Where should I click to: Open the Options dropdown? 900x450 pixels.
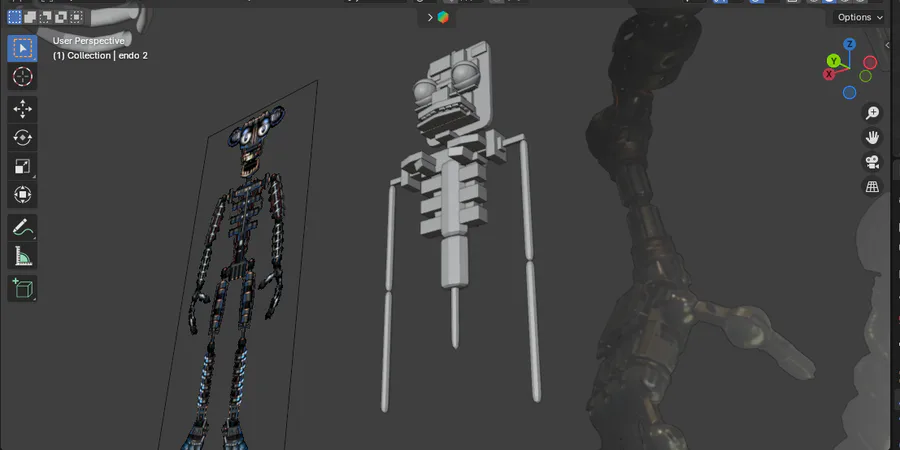(860, 17)
